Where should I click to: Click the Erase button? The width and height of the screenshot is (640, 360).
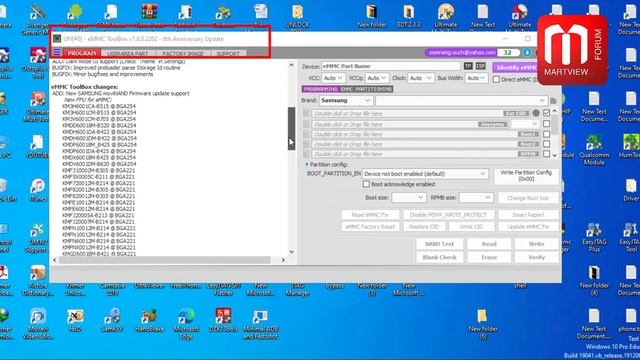[489, 257]
